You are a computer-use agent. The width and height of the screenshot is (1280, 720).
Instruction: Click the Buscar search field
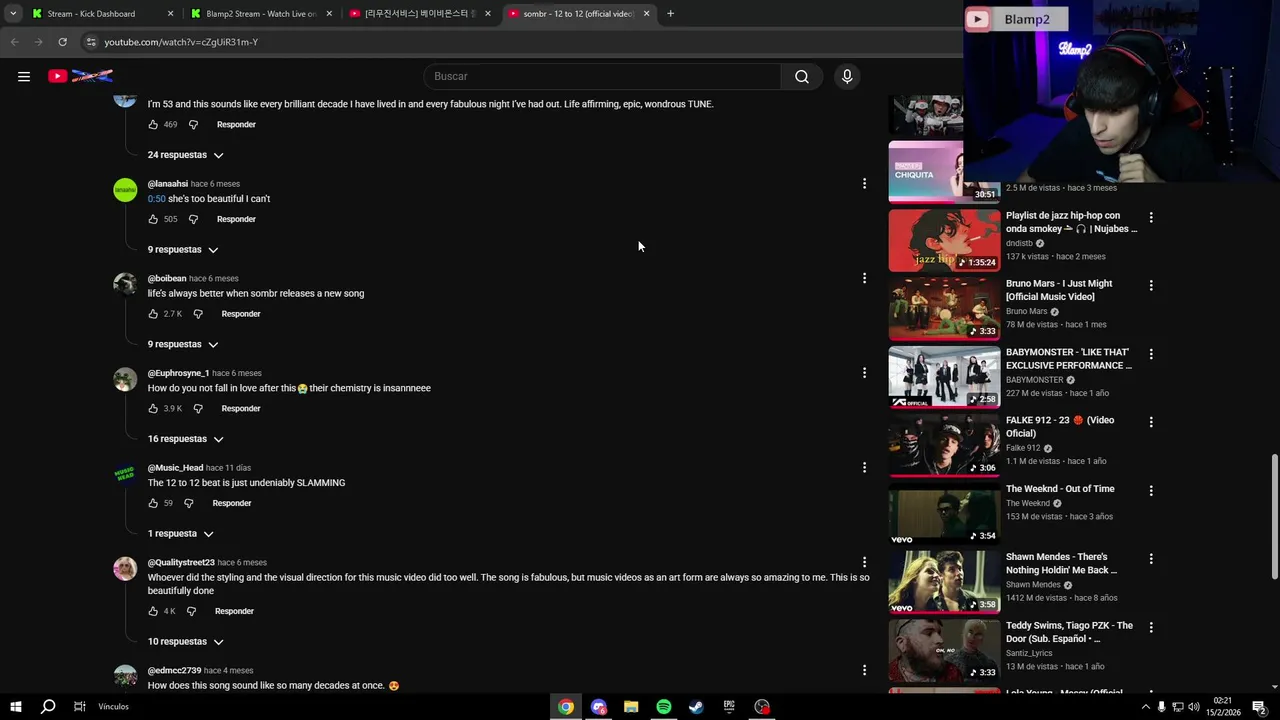tap(603, 76)
